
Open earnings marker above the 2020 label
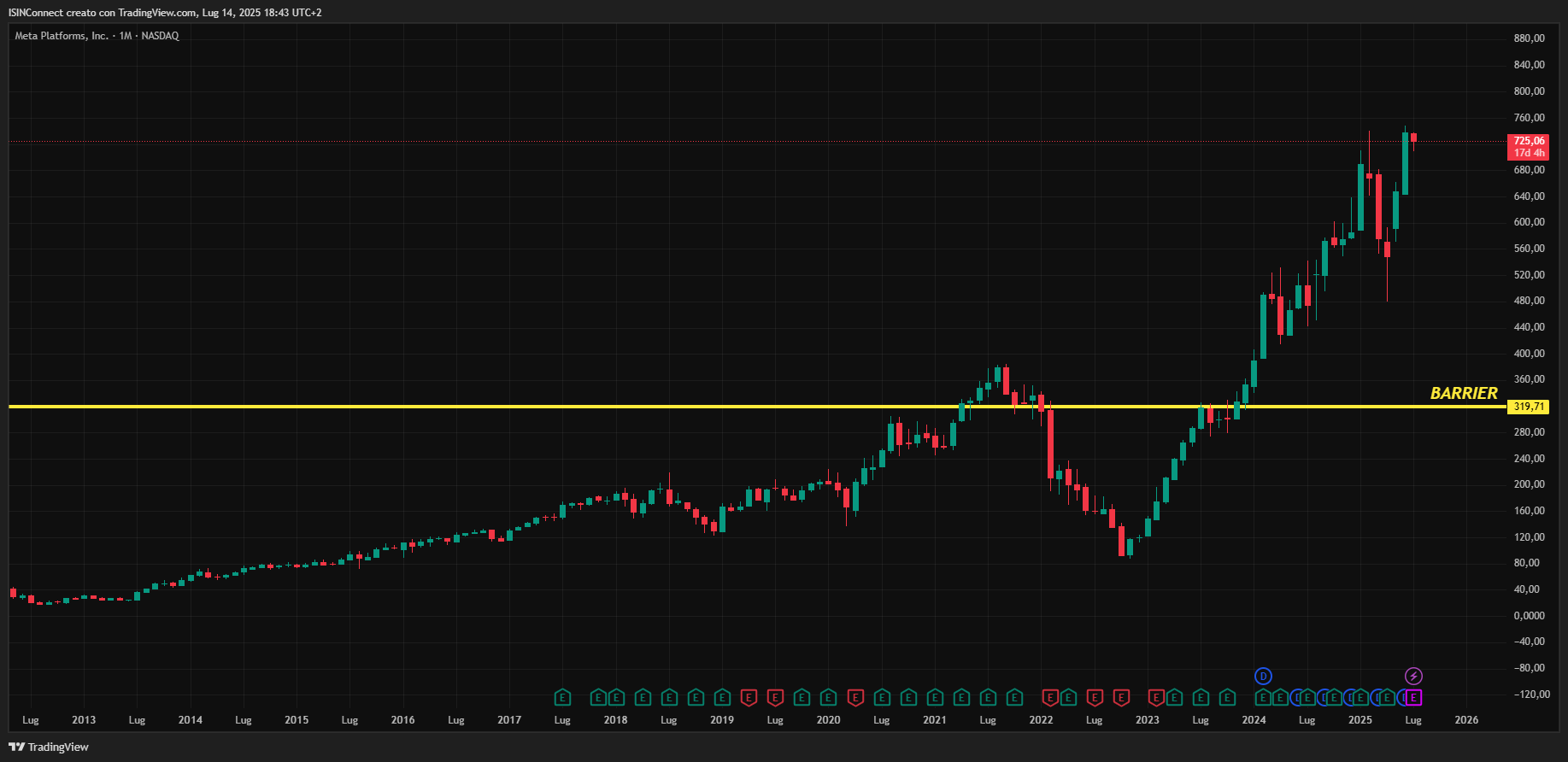click(828, 698)
